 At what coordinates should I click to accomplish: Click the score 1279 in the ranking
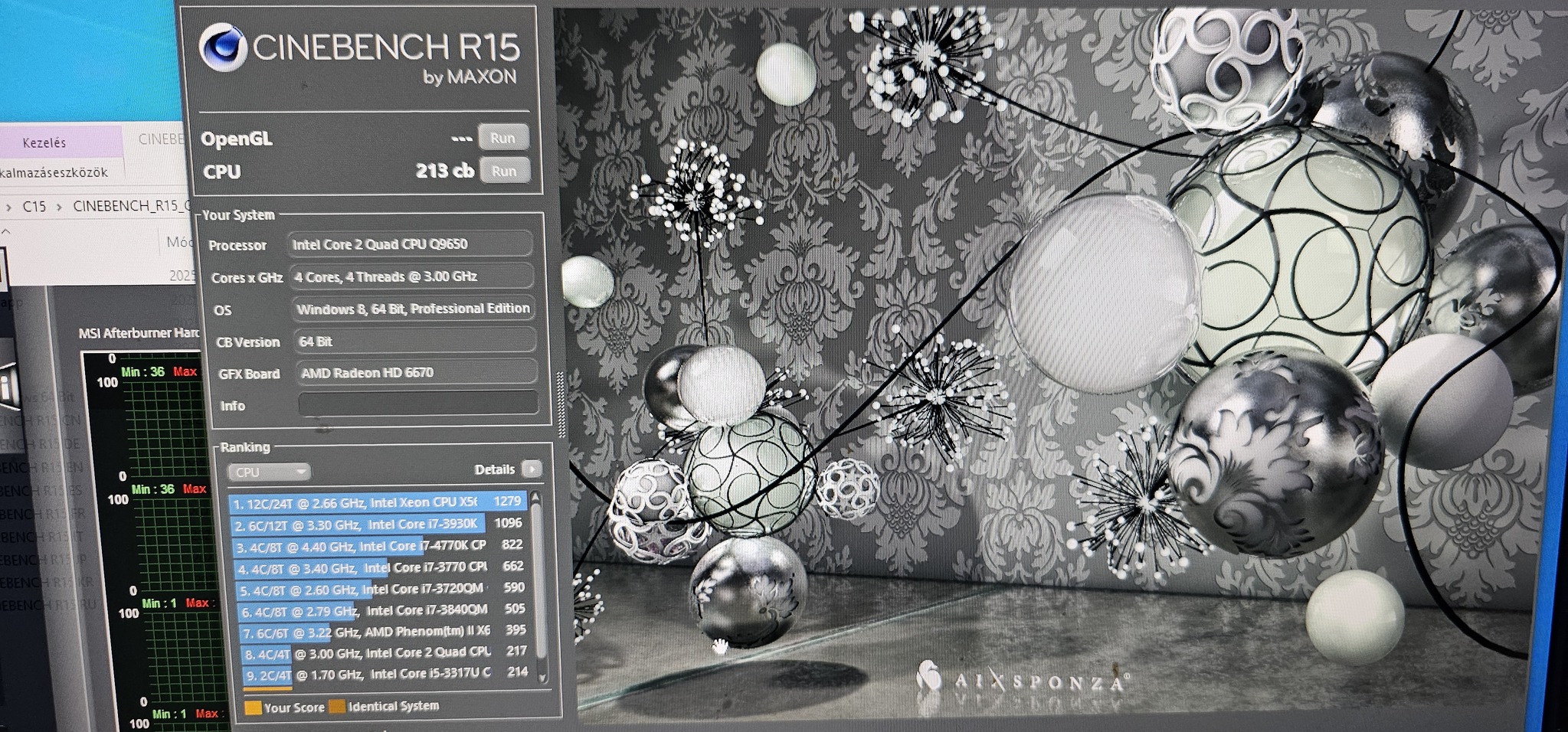click(507, 501)
